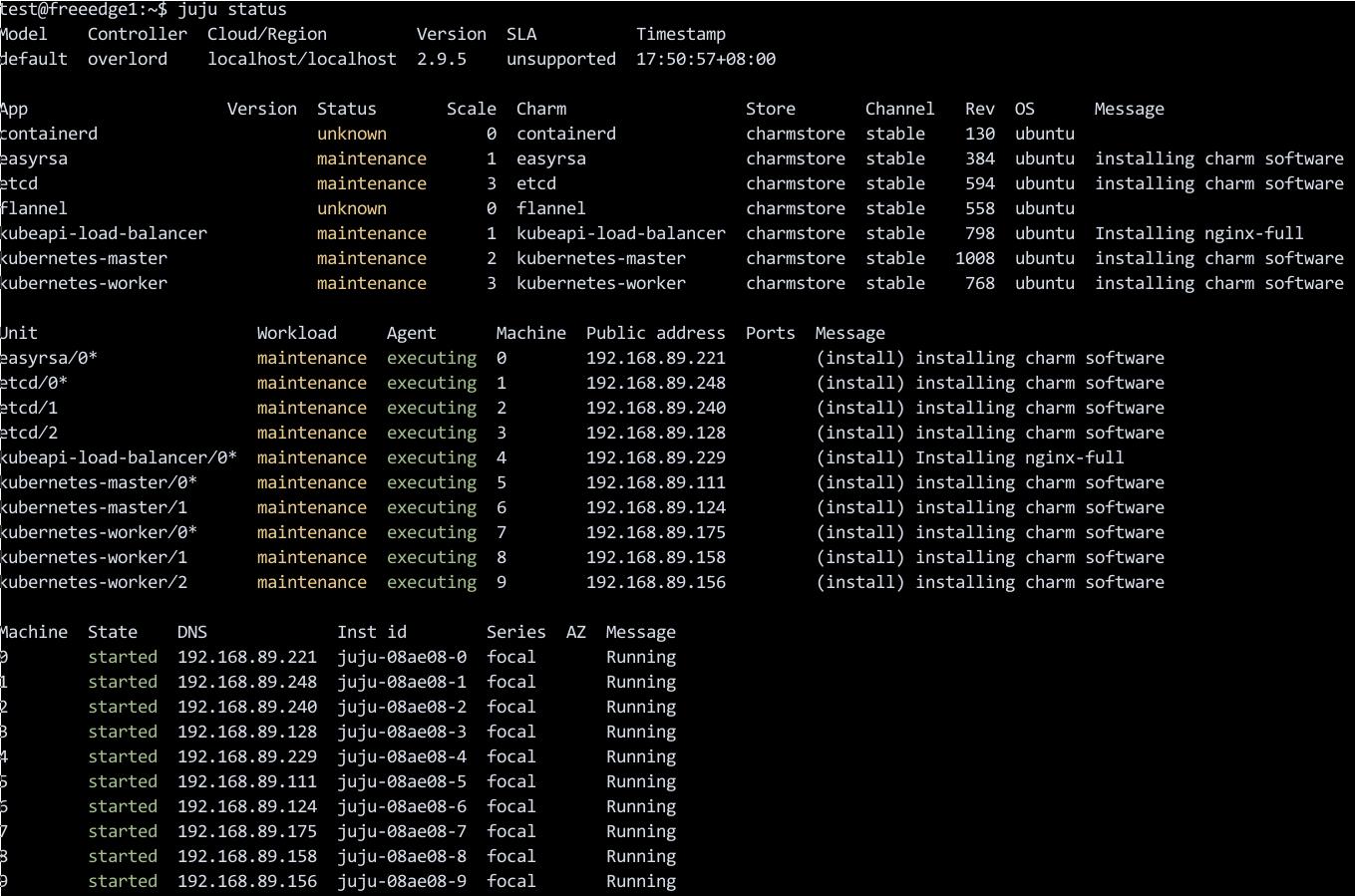Viewport: 1355px width, 896px height.
Task: Select unit 'kubernetes-worker/1'
Action: click(x=94, y=557)
